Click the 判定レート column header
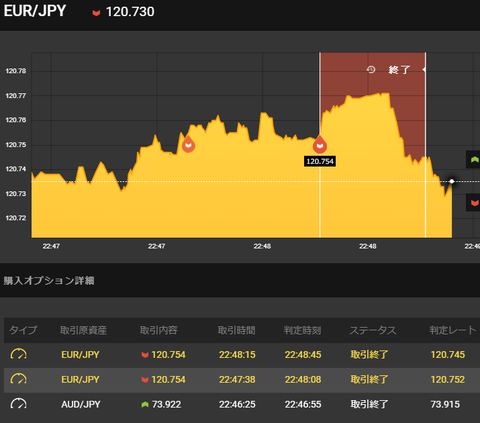The width and height of the screenshot is (480, 423). click(453, 330)
